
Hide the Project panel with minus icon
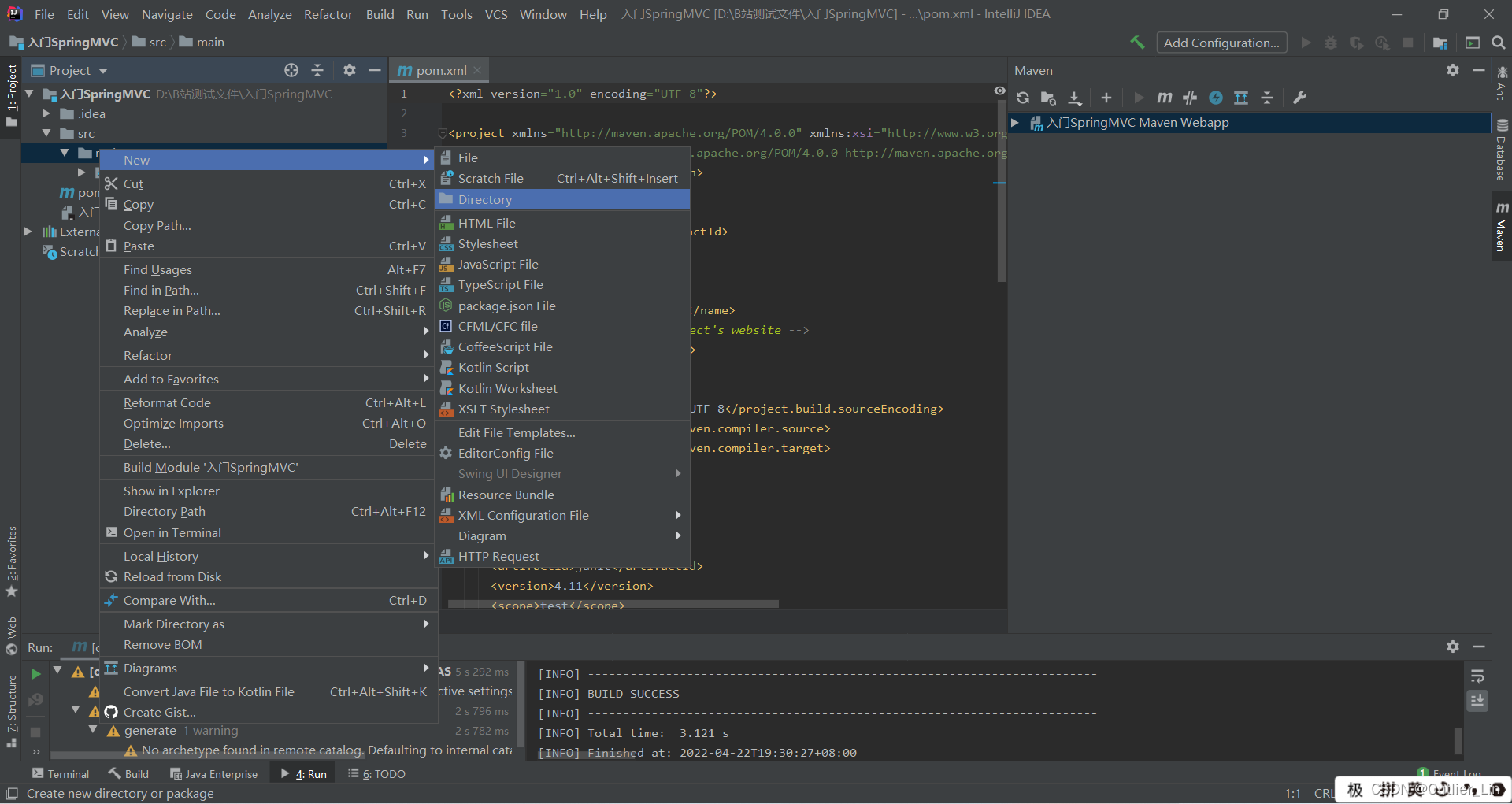click(375, 70)
